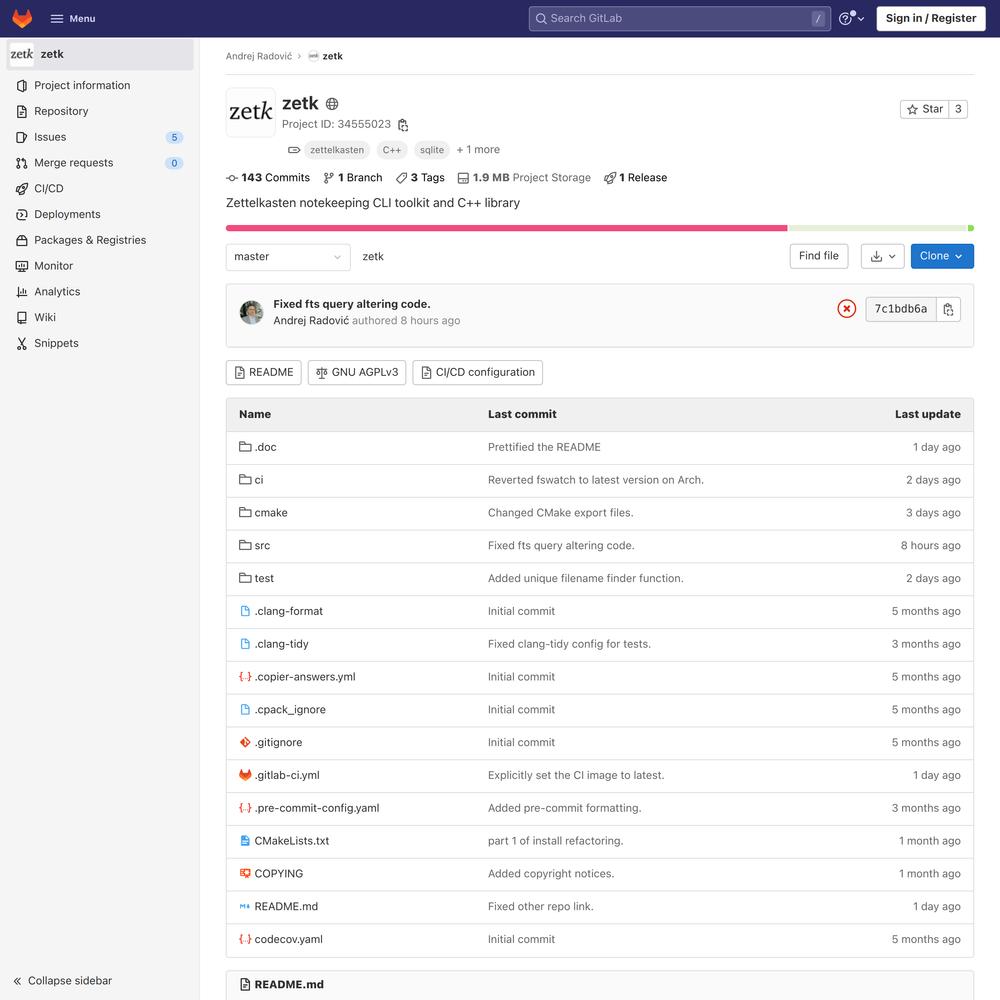
Task: Open COPYING file
Action: point(278,874)
